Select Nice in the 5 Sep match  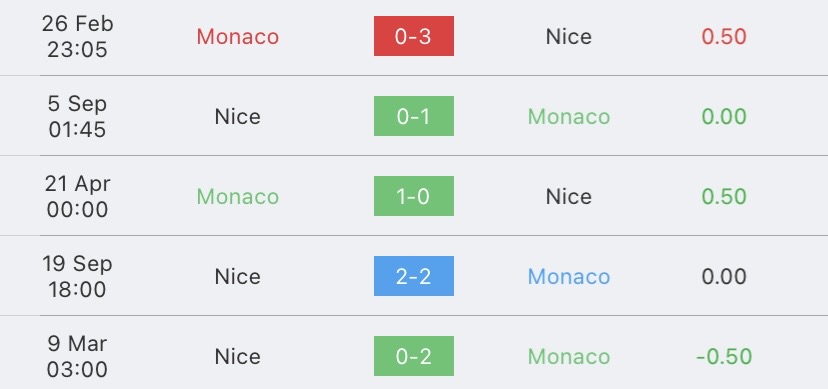tap(238, 117)
